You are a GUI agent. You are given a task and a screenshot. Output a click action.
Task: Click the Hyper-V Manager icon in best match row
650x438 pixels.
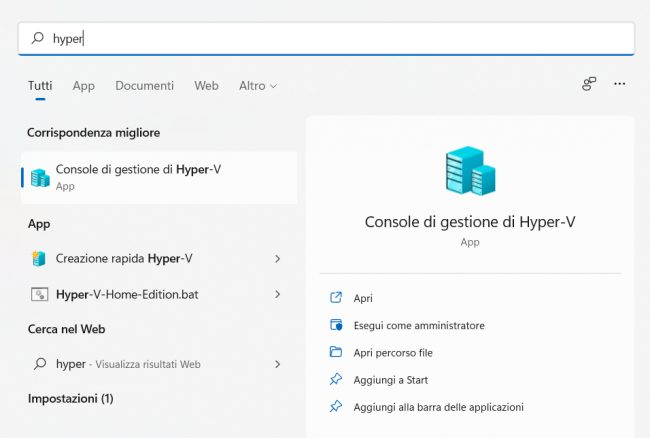(40, 178)
